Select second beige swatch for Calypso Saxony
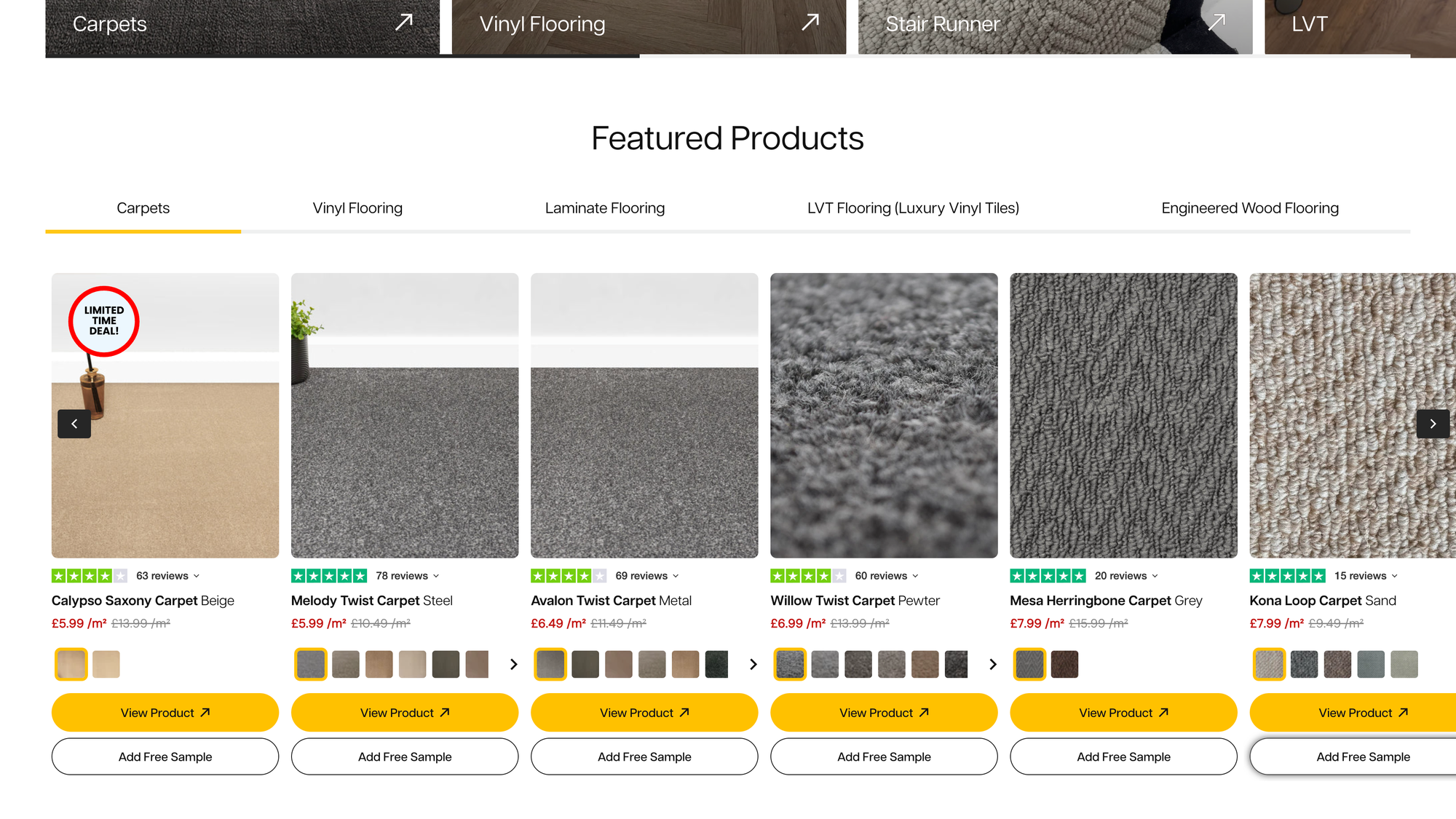This screenshot has height=819, width=1456. [x=106, y=664]
